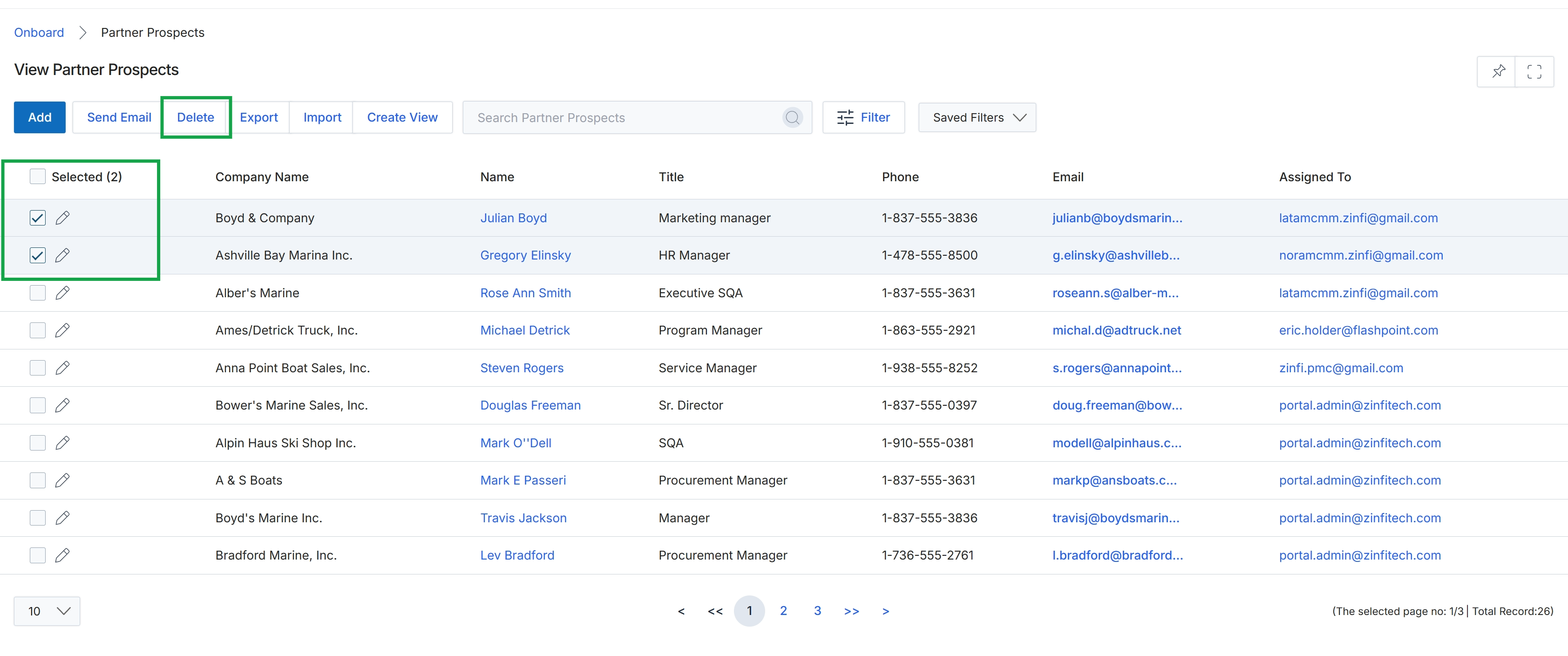Click the Create View button
1568x656 pixels.
402,117
